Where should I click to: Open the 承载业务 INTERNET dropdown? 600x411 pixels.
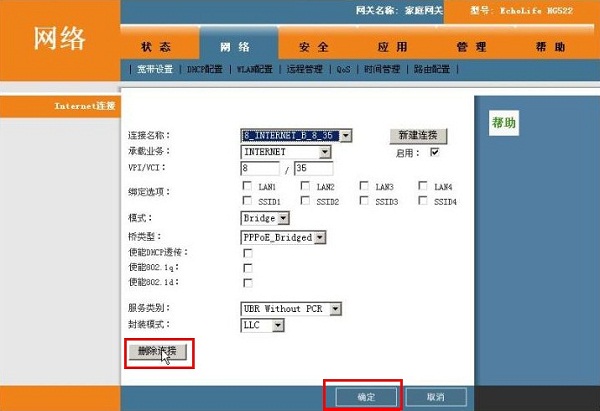click(324, 152)
